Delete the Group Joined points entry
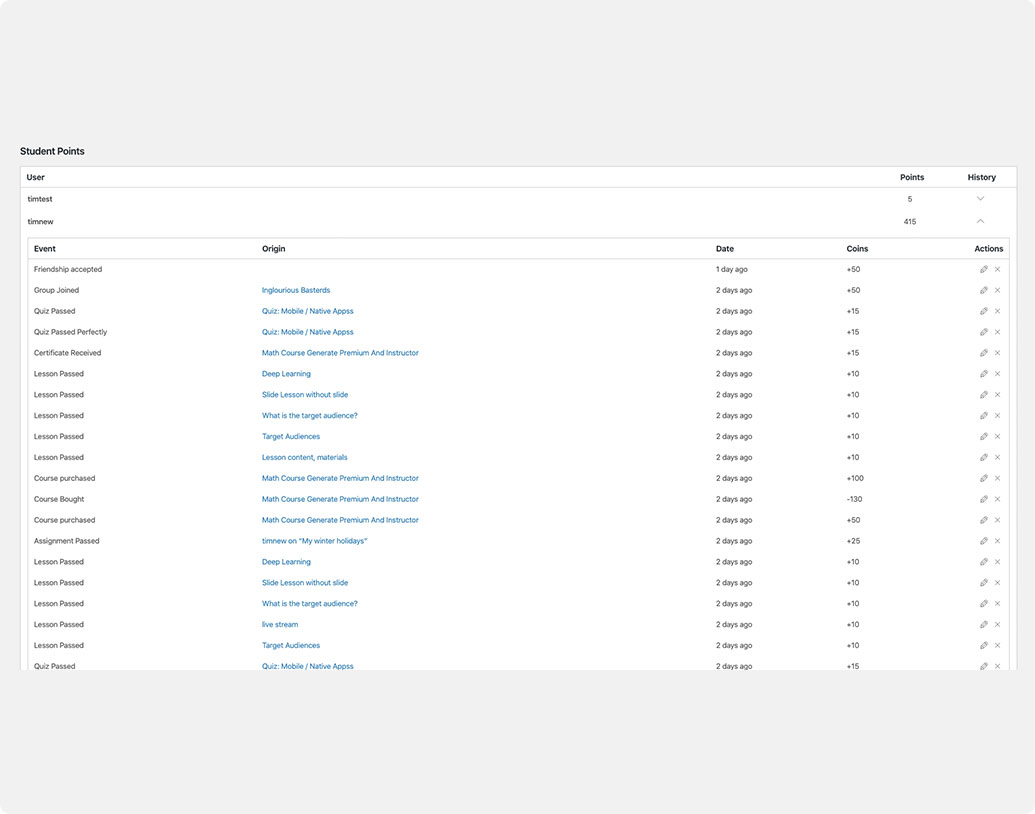 (997, 291)
